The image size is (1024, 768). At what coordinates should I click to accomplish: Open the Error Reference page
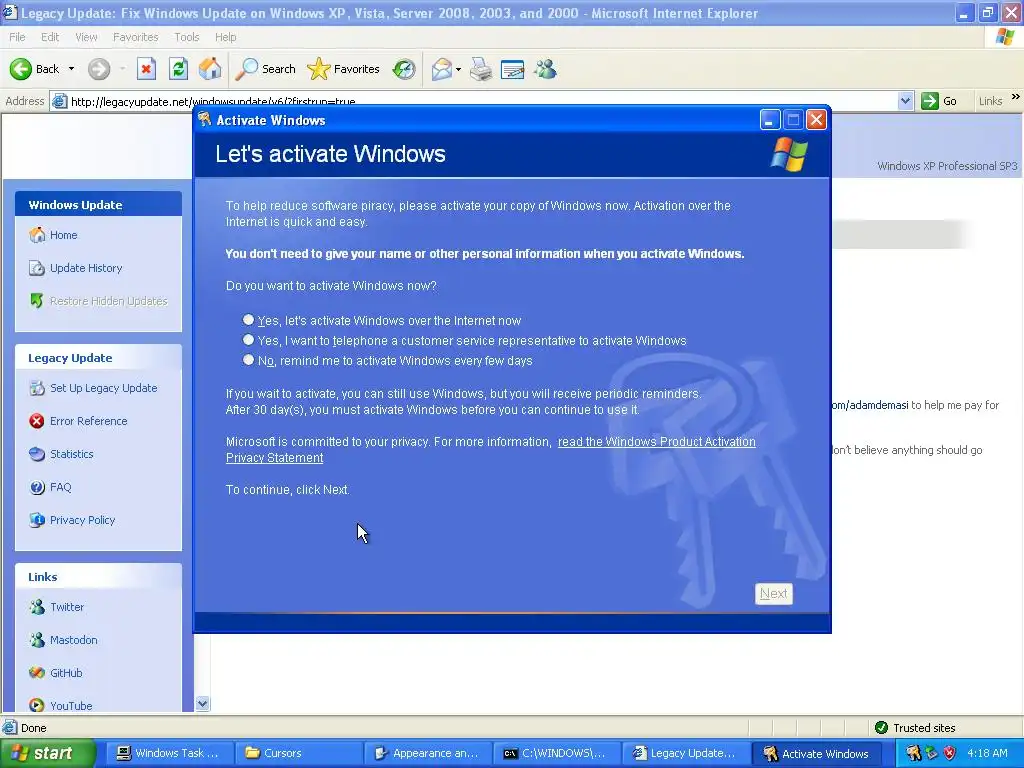pyautogui.click(x=78, y=421)
